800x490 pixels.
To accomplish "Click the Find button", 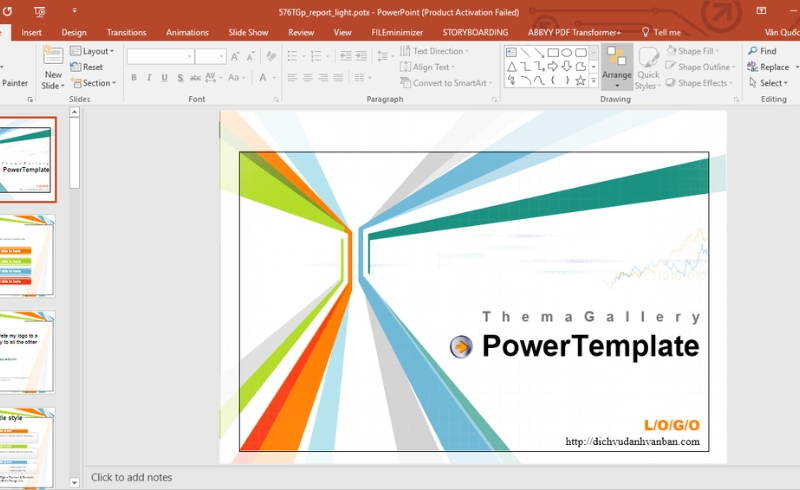I will click(762, 51).
